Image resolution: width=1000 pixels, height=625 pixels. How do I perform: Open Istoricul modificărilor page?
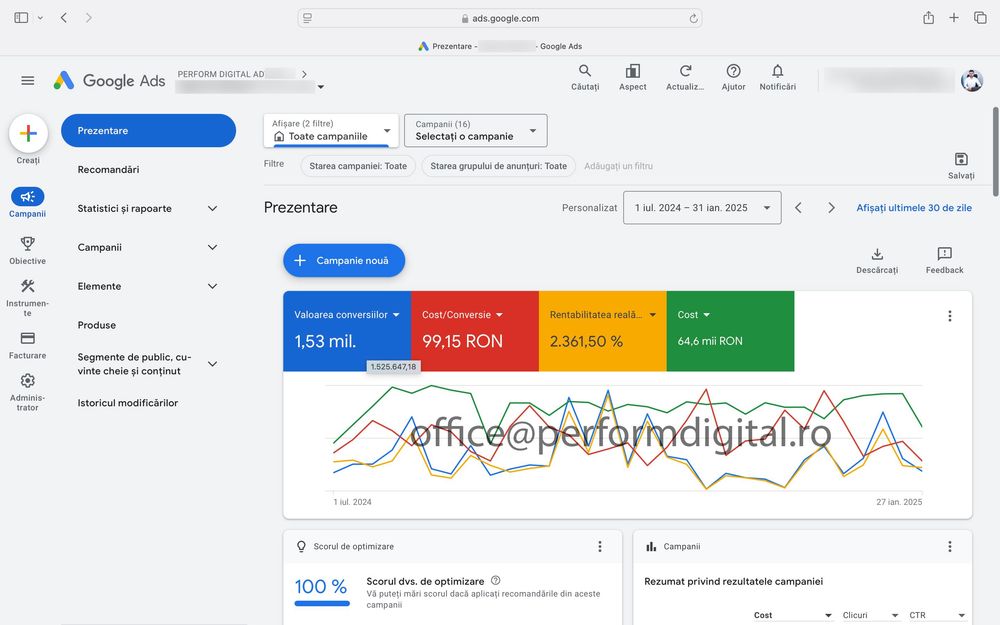click(x=128, y=403)
